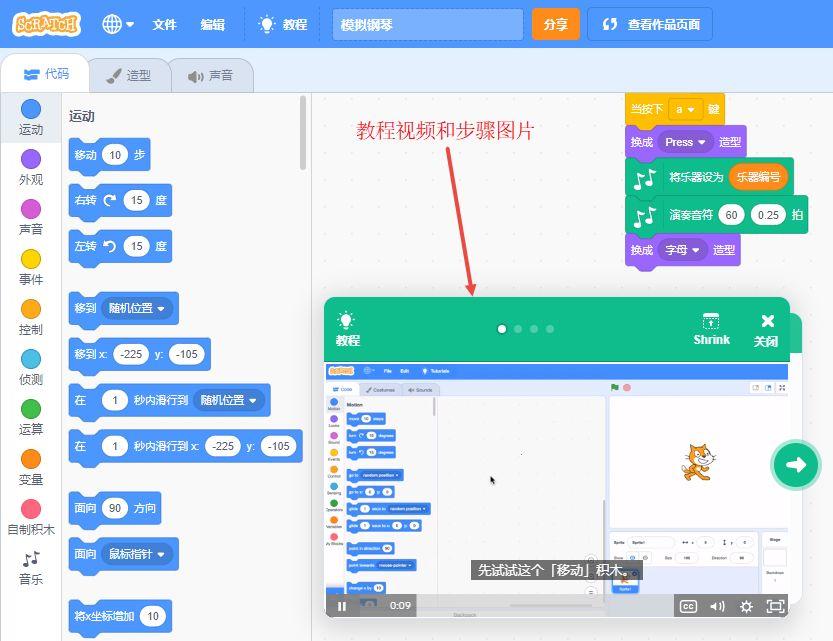Toggle closed captions on the video

(688, 606)
